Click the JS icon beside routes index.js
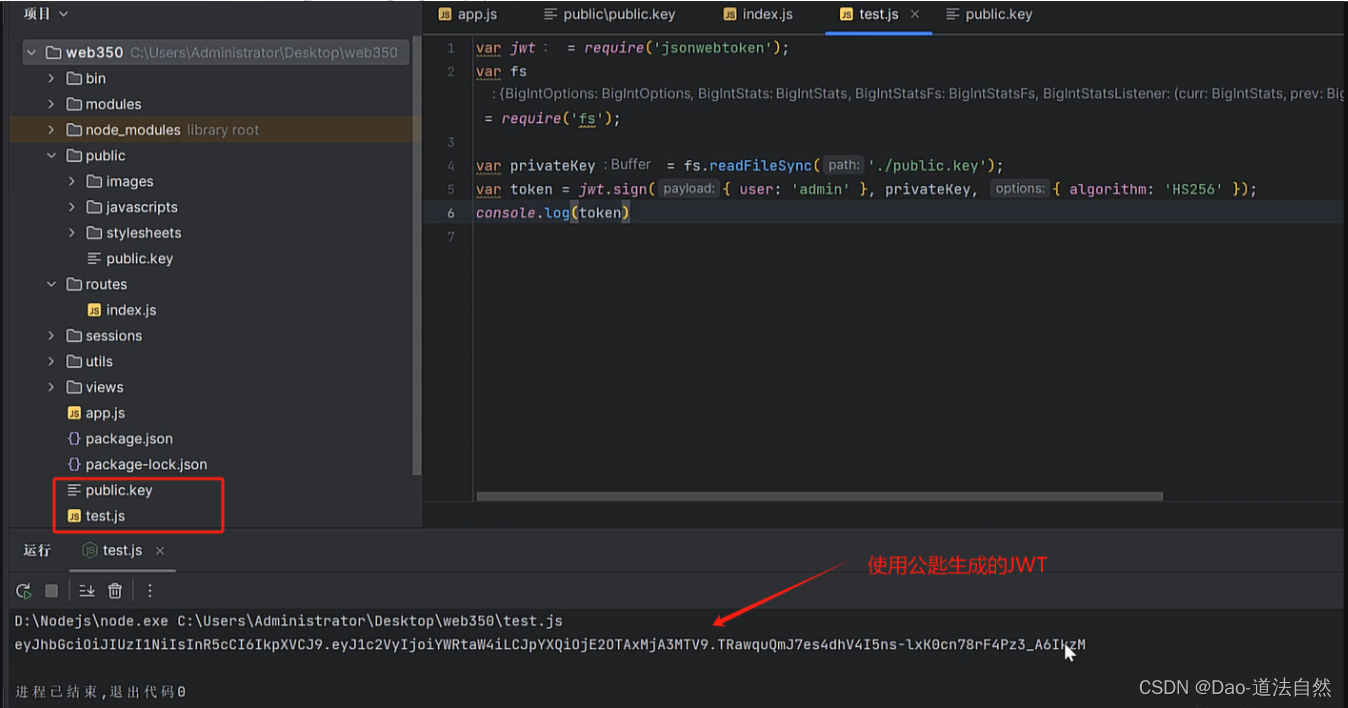 click(95, 310)
